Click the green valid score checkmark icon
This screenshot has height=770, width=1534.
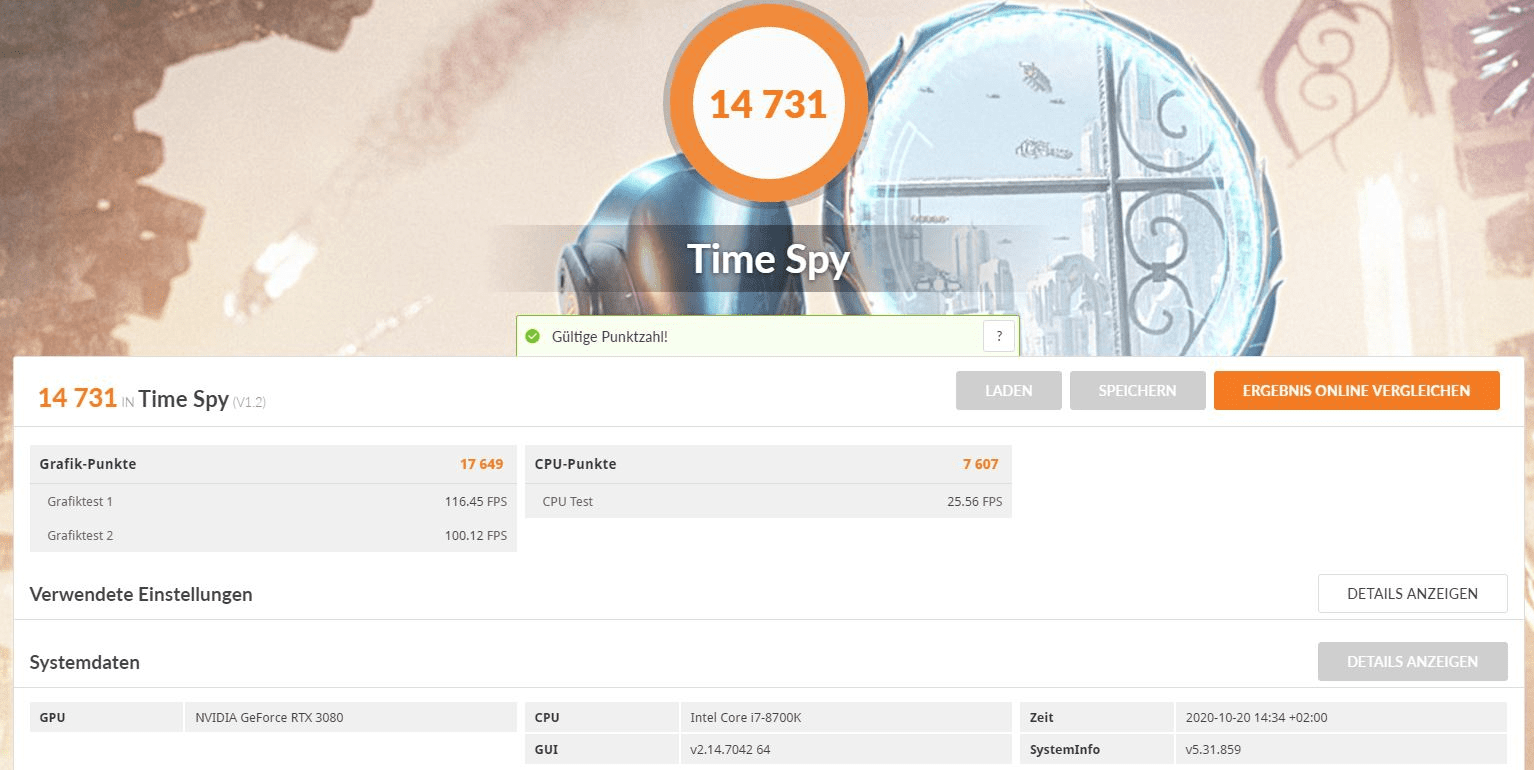click(532, 336)
